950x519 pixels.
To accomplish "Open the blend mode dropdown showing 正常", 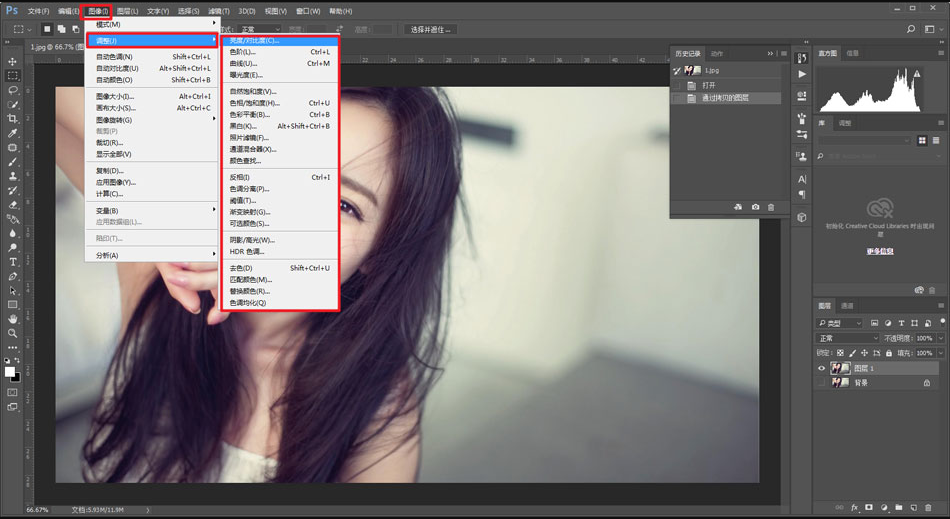I will (x=847, y=338).
